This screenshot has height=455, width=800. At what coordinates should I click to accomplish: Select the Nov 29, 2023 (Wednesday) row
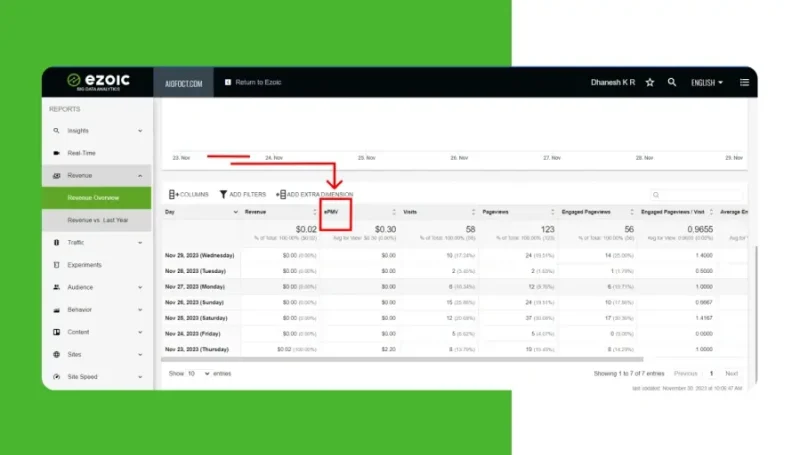(x=455, y=255)
